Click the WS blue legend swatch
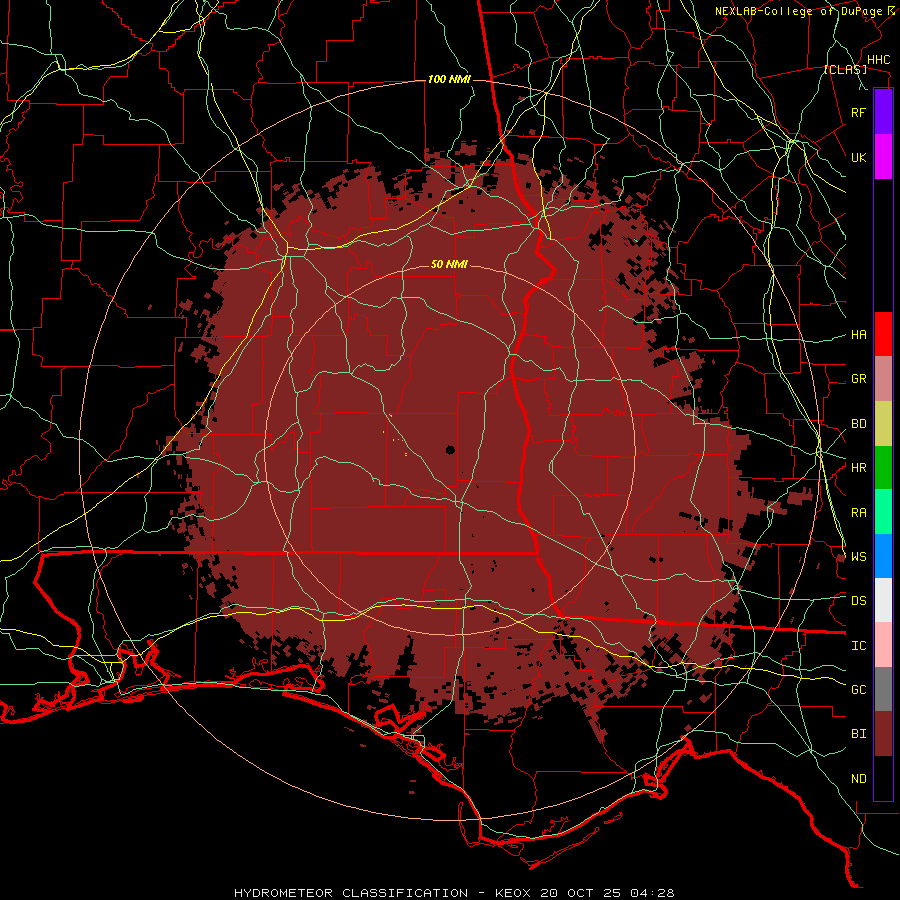 tap(883, 556)
